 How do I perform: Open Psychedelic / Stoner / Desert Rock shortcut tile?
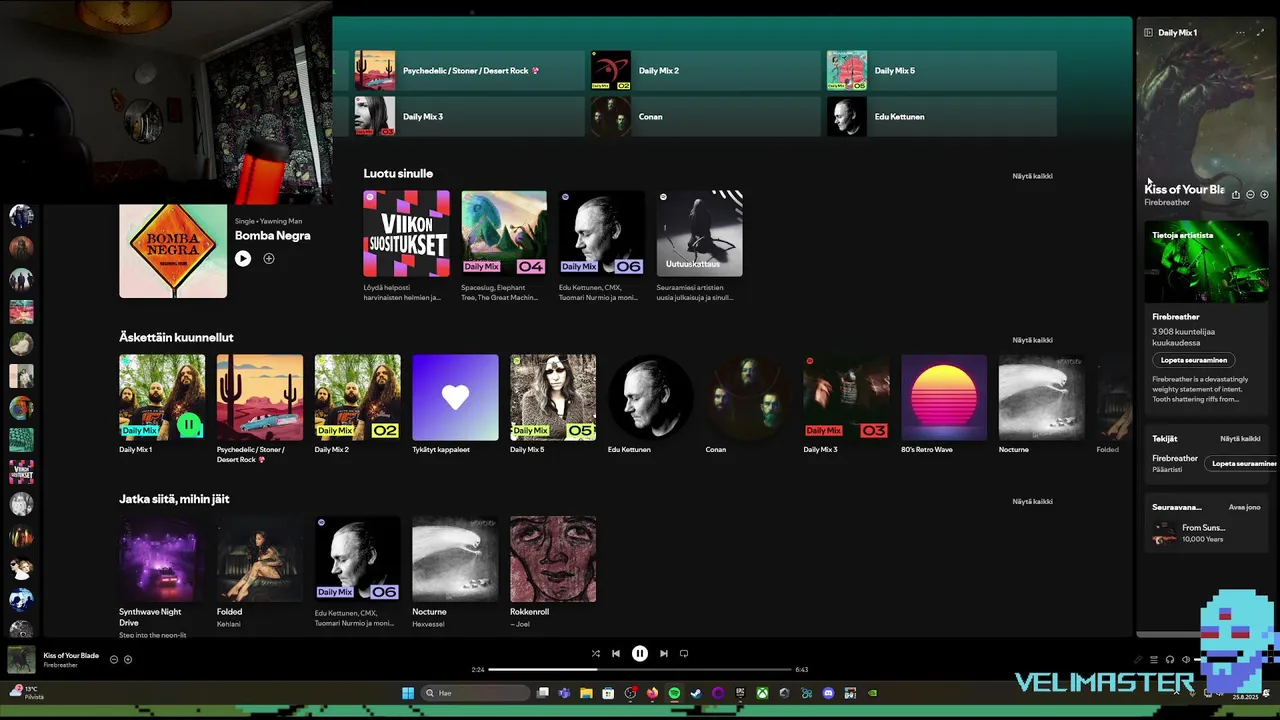coord(468,71)
